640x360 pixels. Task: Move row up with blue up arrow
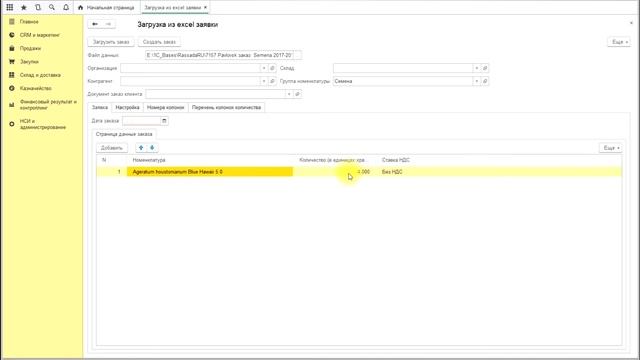tap(141, 148)
